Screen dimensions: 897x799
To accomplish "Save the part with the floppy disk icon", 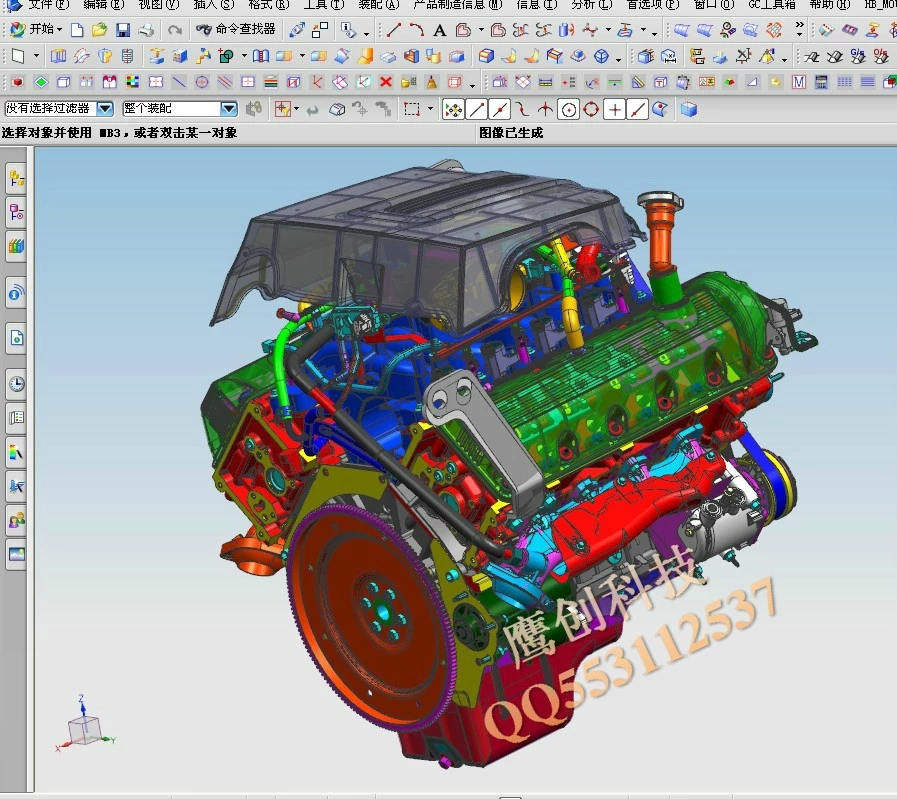I will click(x=123, y=30).
